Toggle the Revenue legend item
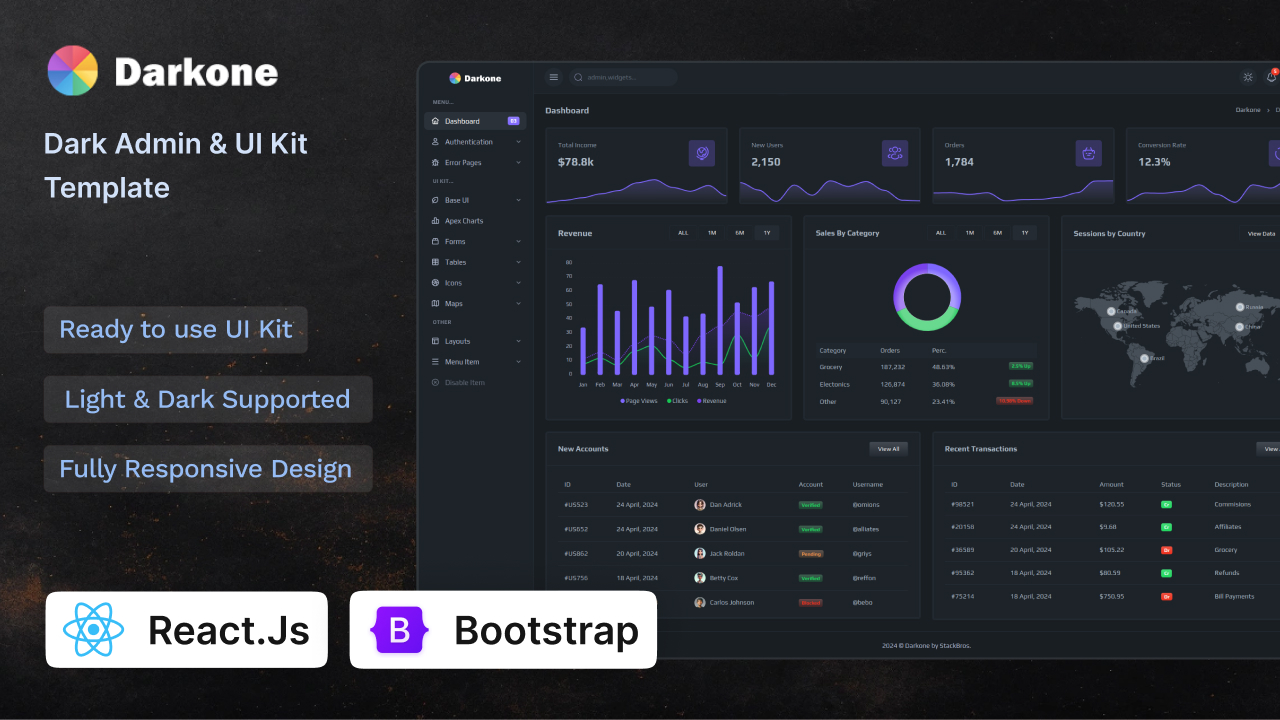Screen dimensions: 1280x720 coord(711,401)
